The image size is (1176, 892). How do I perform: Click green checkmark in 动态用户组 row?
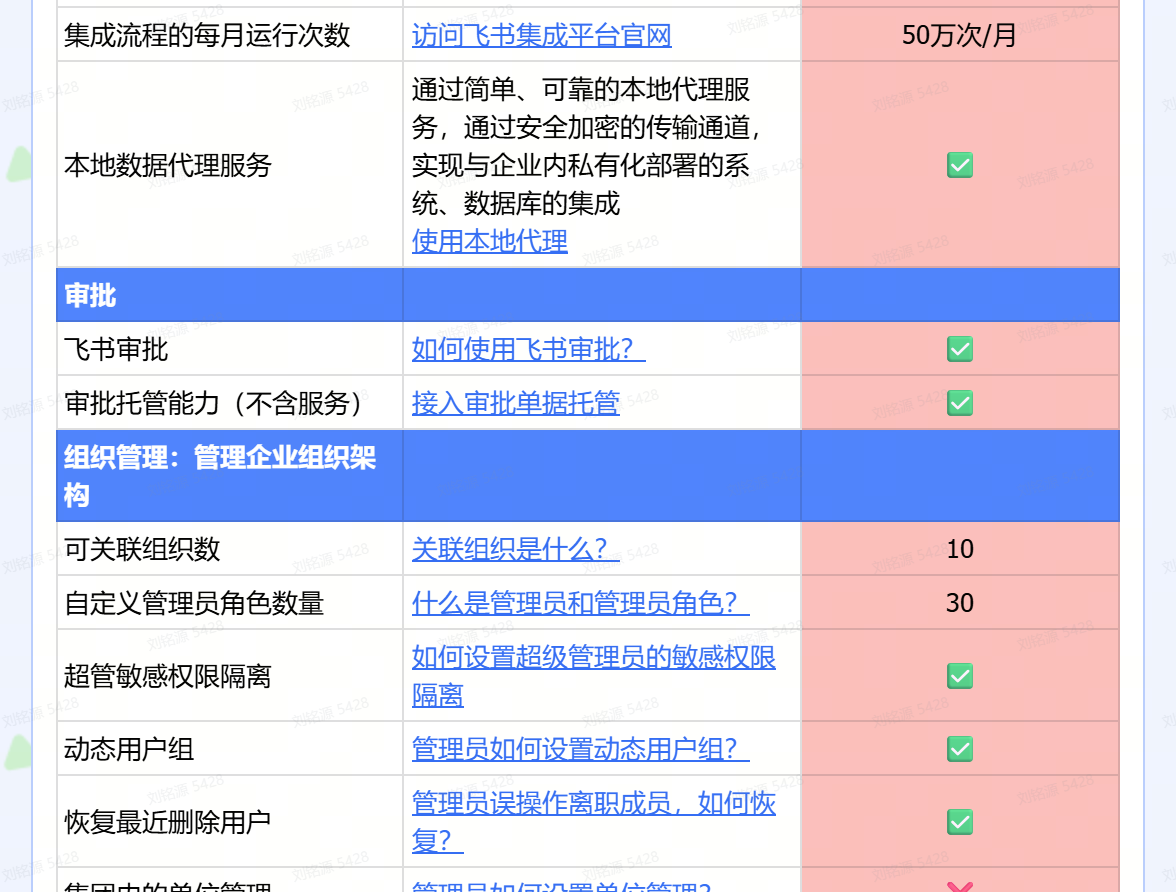(x=960, y=749)
